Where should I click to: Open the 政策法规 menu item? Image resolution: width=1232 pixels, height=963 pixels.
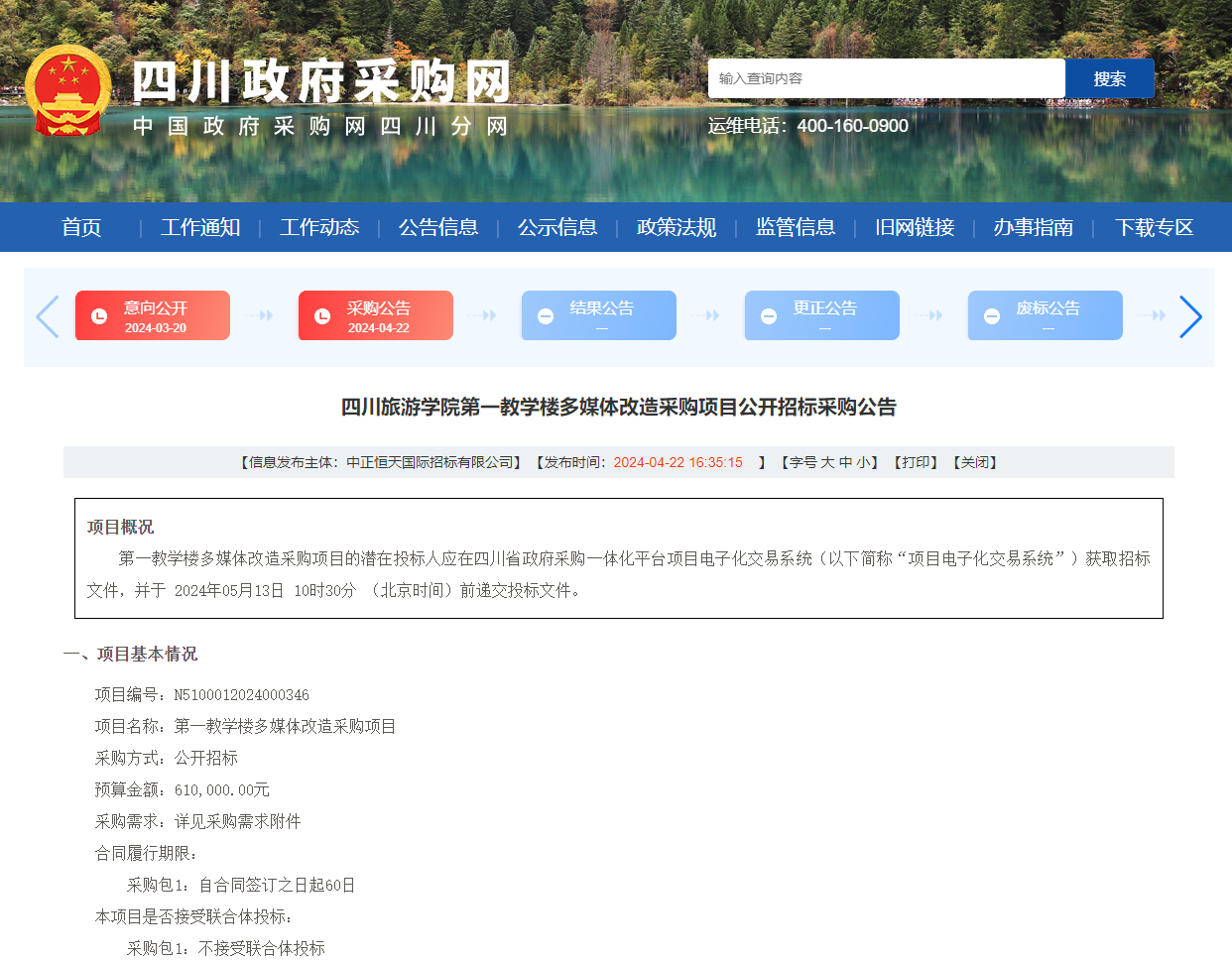click(677, 227)
